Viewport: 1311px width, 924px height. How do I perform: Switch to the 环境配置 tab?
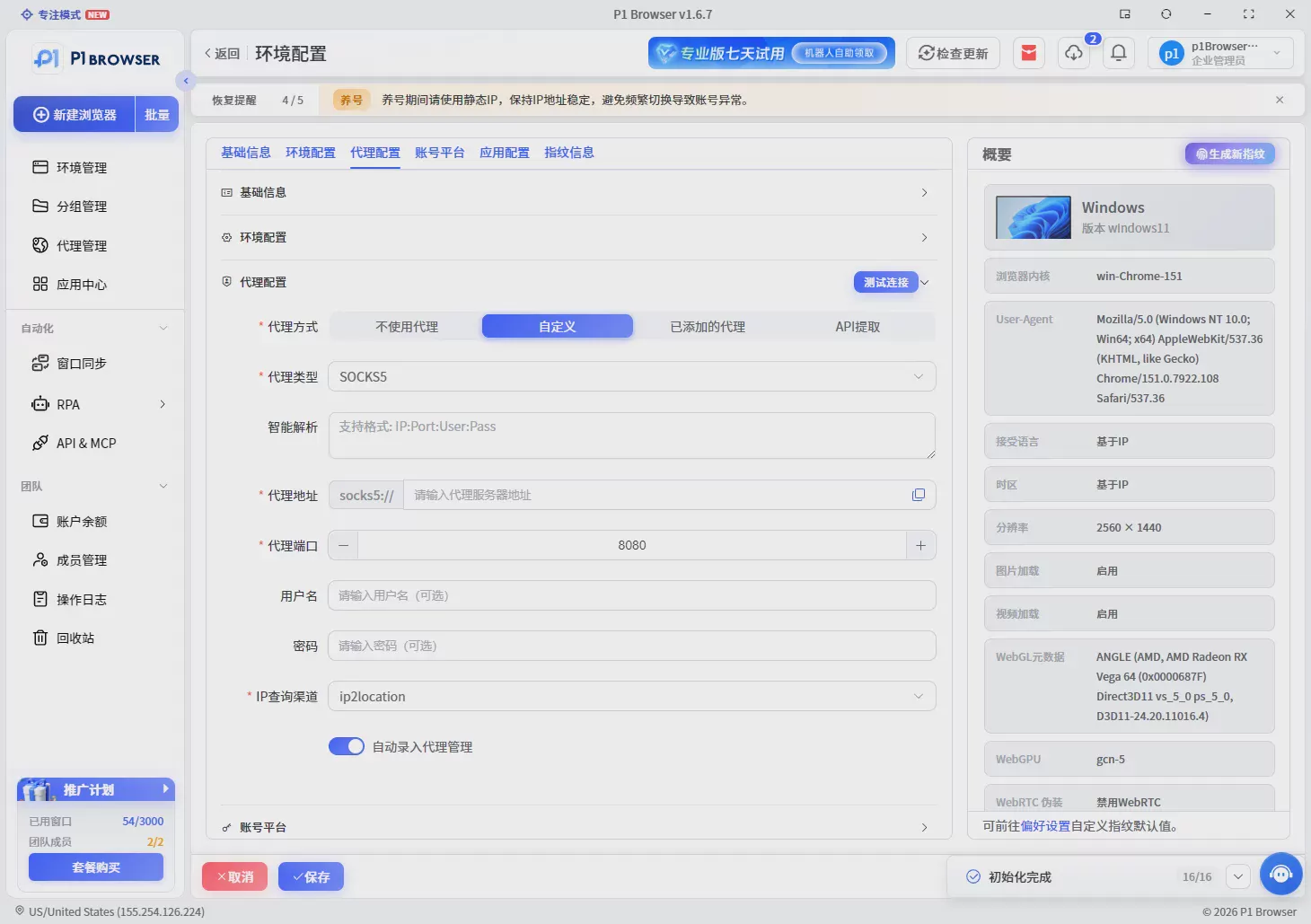pyautogui.click(x=311, y=153)
